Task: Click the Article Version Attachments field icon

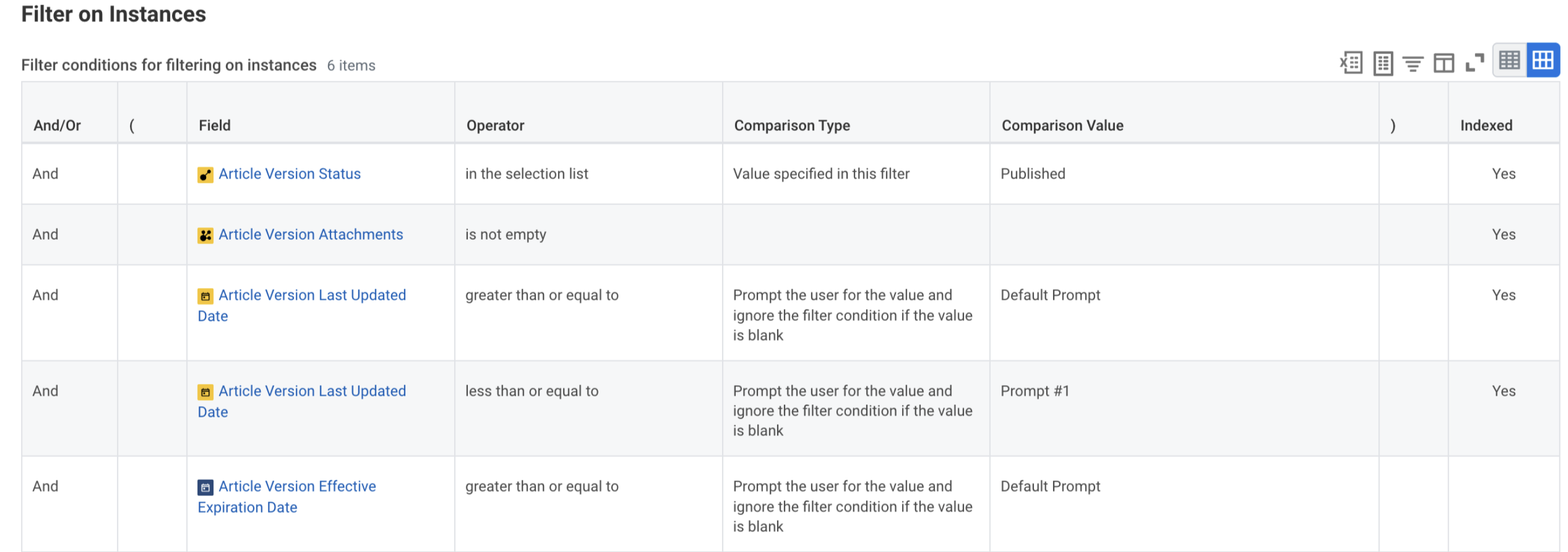Action: (x=205, y=236)
